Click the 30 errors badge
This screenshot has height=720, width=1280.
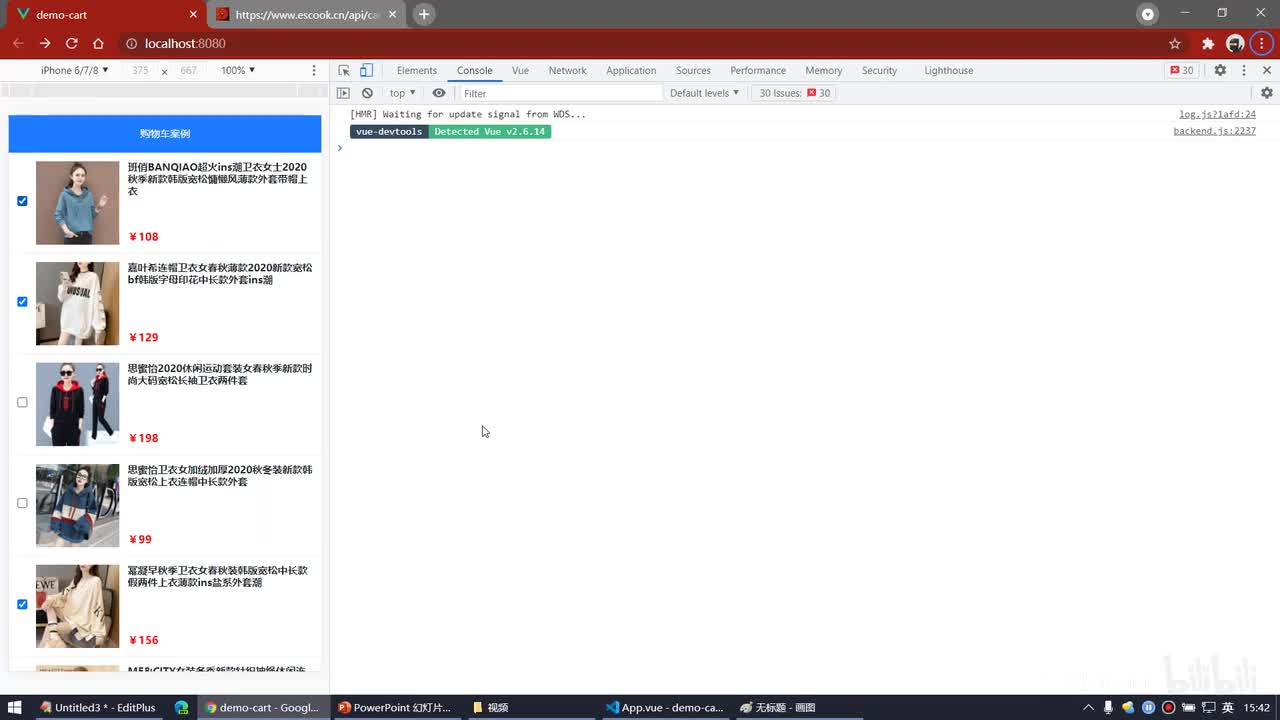point(1182,70)
